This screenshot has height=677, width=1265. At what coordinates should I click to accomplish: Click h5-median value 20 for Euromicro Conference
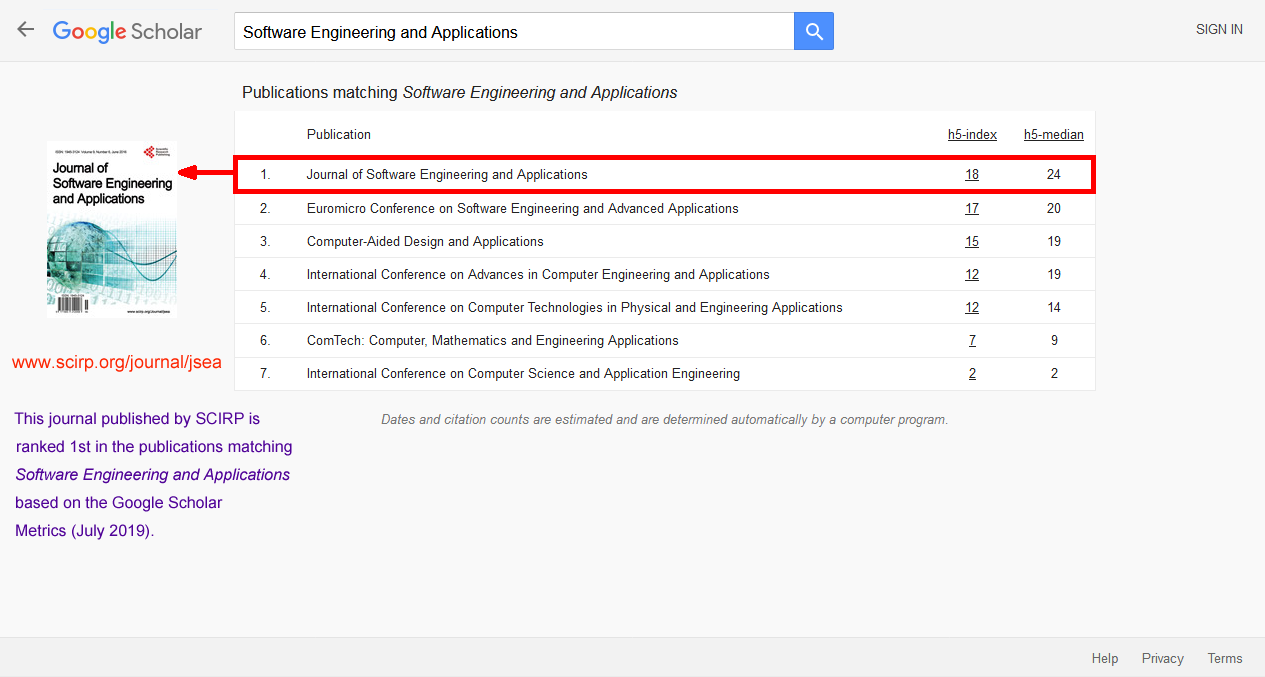[x=1054, y=209]
